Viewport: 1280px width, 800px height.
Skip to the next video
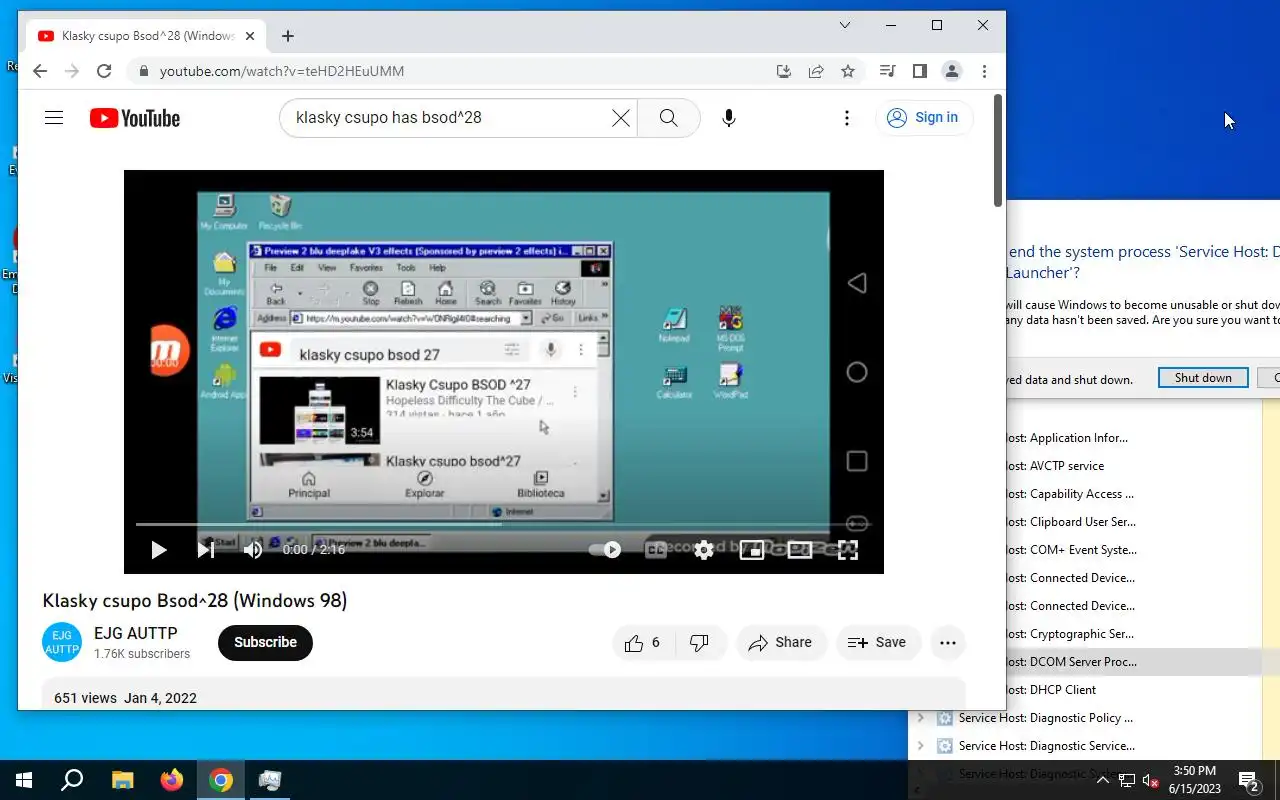205,549
